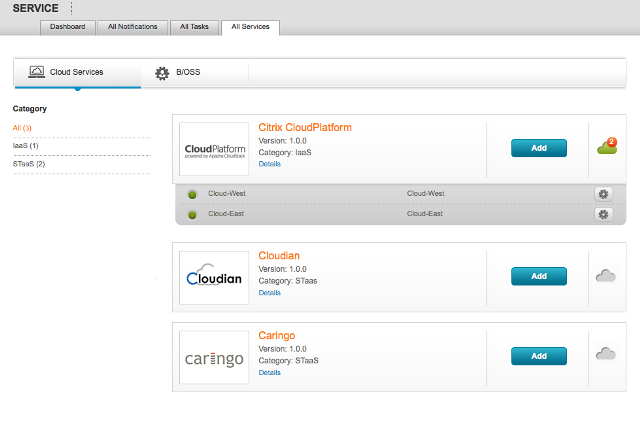Open the gear settings for Cloud-West

pos(603,194)
